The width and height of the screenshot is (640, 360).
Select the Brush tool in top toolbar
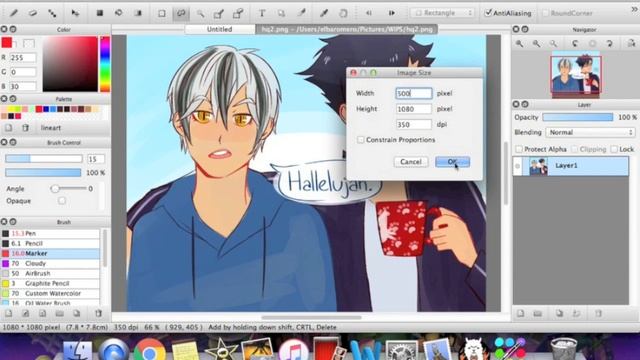click(x=13, y=13)
